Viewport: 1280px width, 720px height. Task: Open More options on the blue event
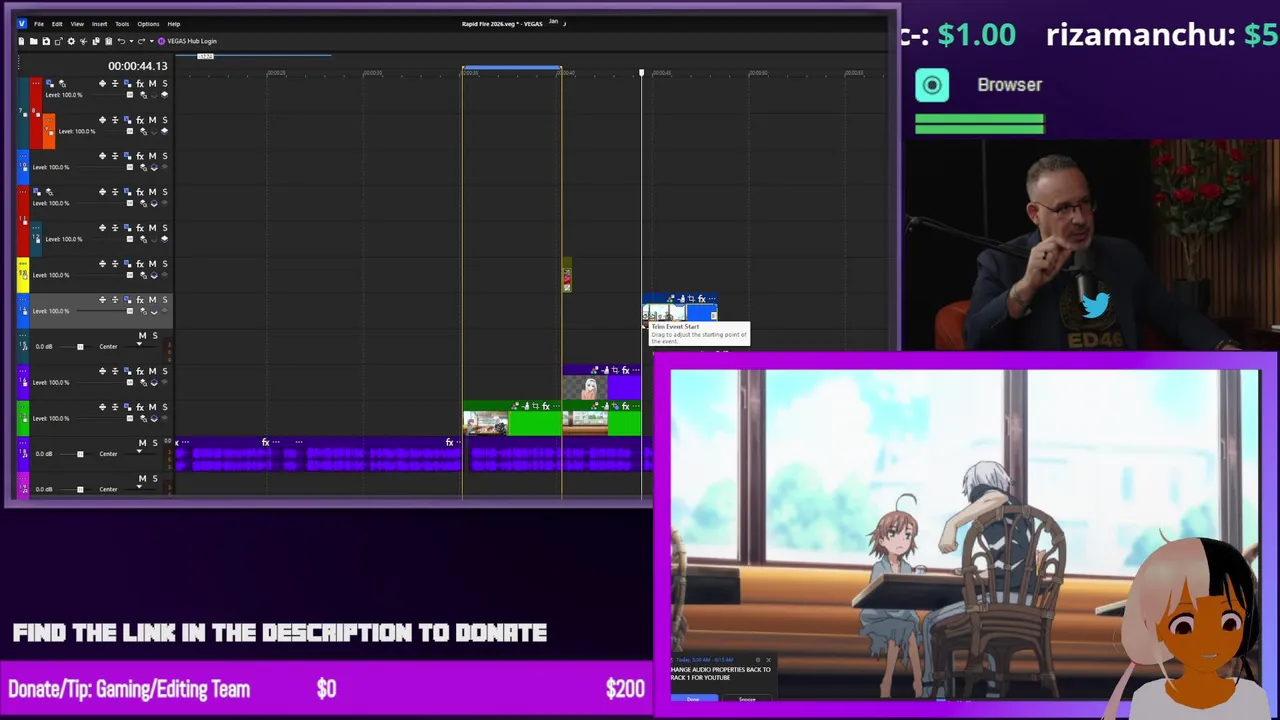(713, 299)
